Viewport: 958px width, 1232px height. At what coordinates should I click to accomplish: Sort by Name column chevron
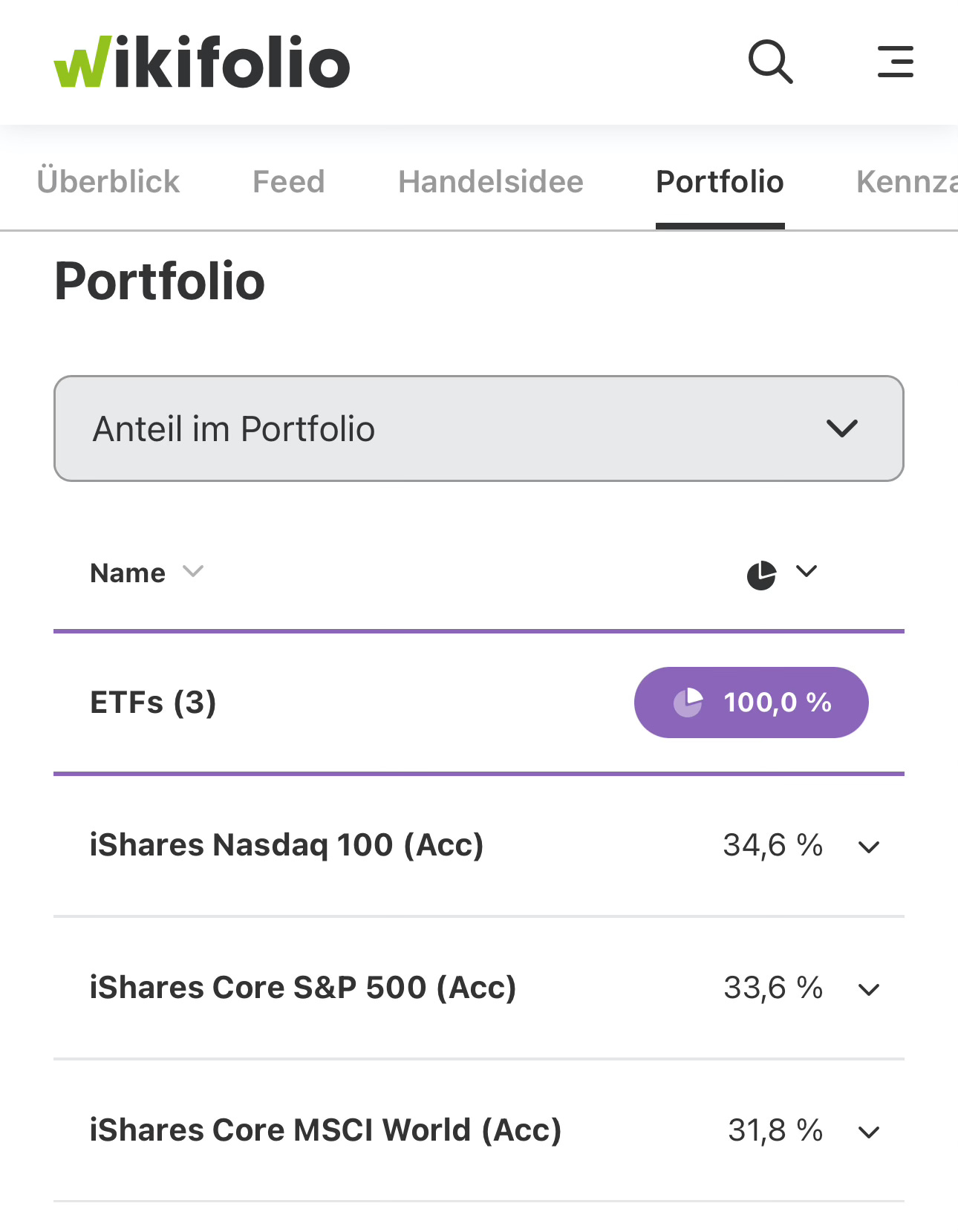tap(193, 572)
